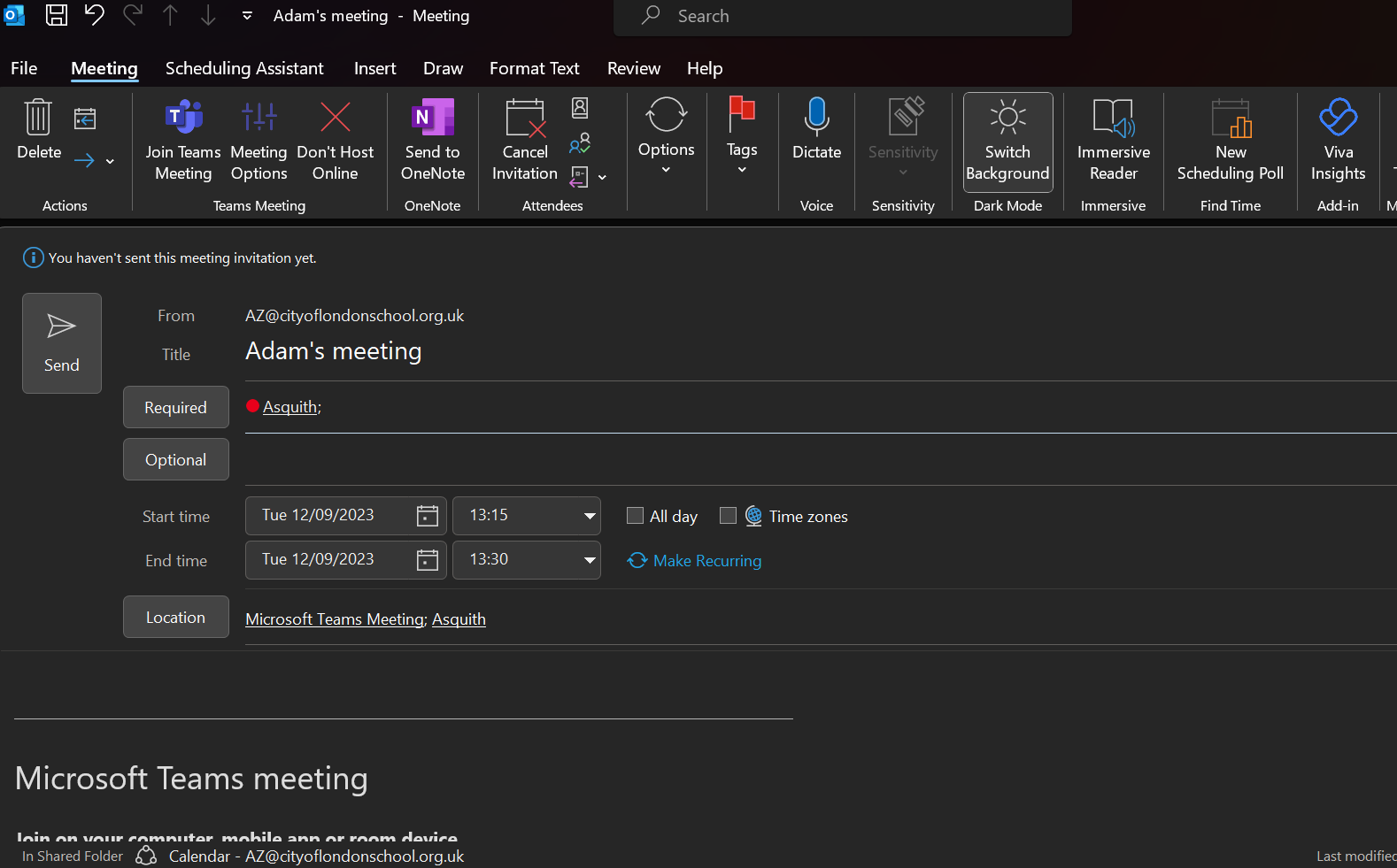
Task: Click Make Recurring link
Action: tap(695, 560)
